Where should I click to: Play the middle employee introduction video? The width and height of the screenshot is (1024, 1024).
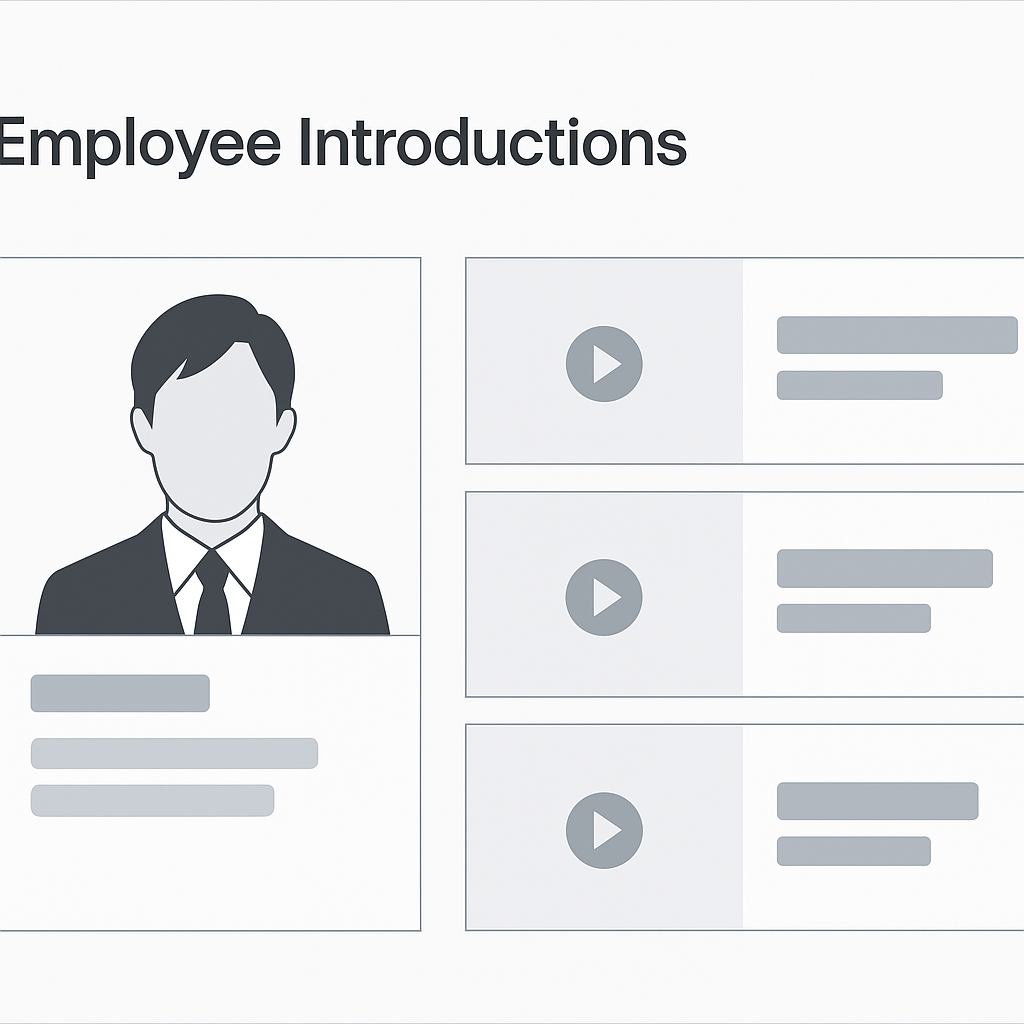(604, 597)
